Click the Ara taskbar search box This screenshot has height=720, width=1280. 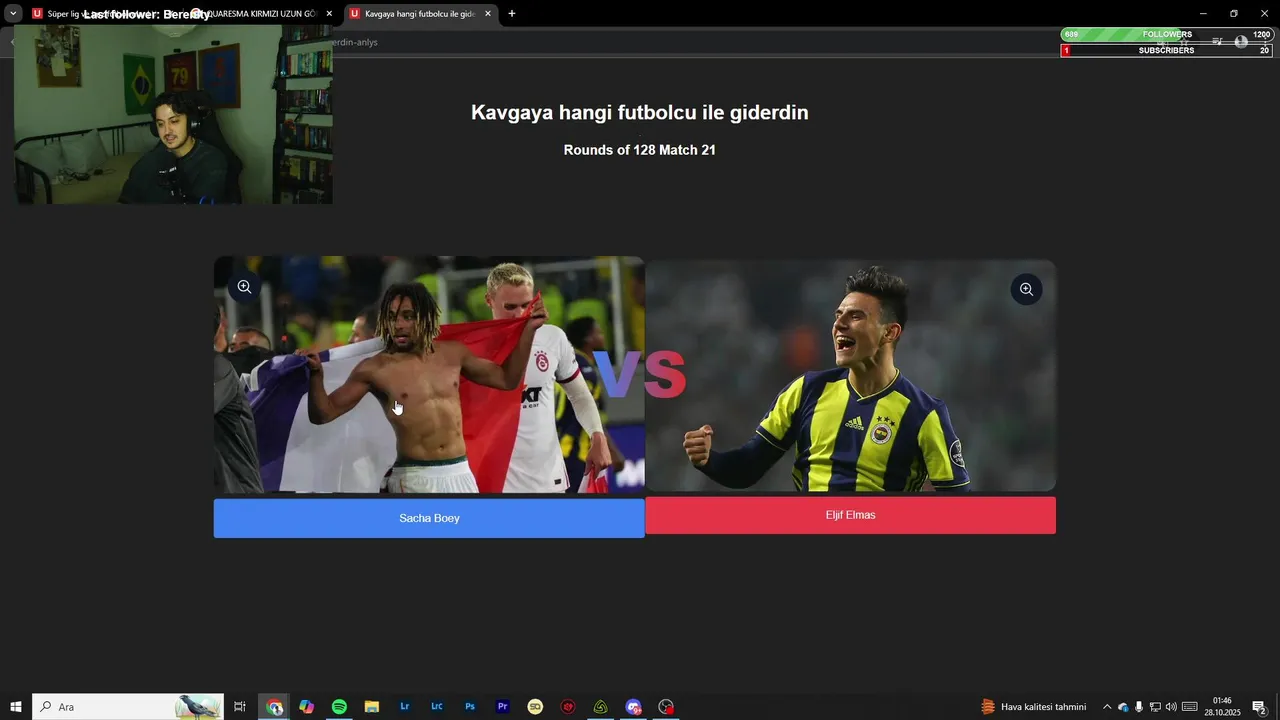(x=128, y=707)
